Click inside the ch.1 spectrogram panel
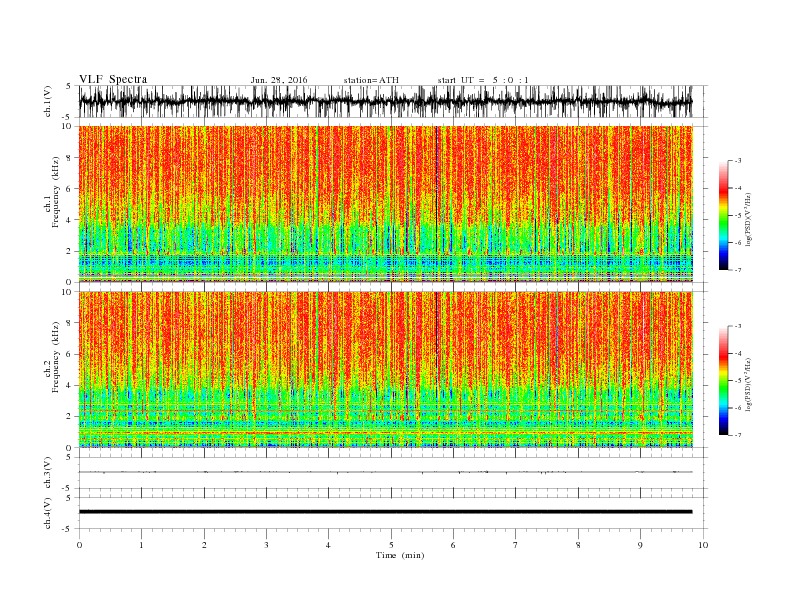The height and width of the screenshot is (612, 792). point(386,204)
